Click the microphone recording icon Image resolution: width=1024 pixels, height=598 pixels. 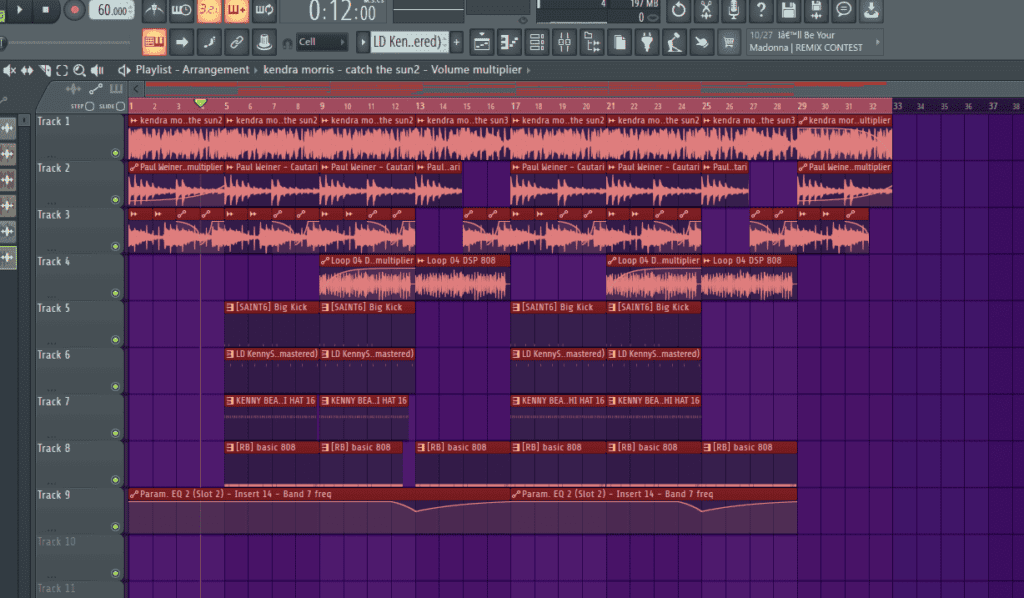[x=733, y=10]
